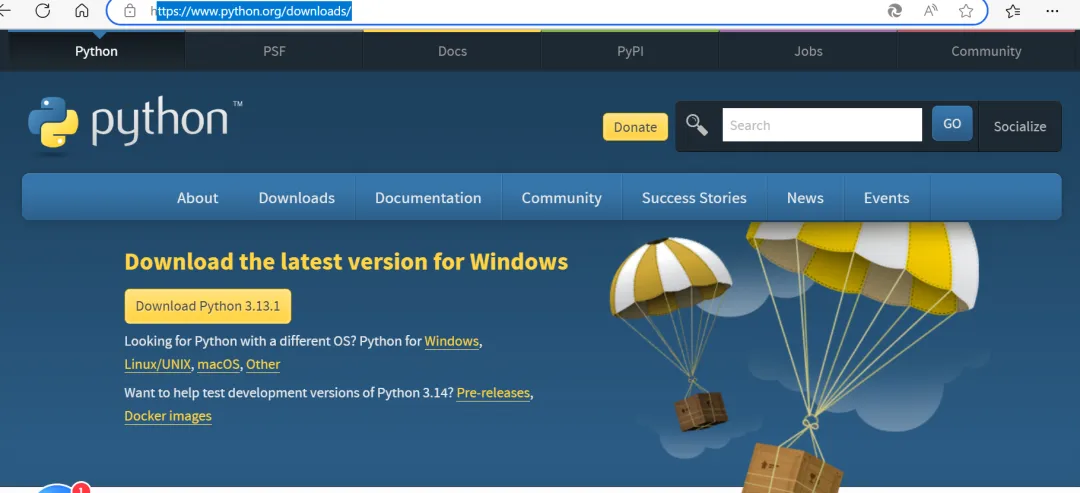Open the Success Stories menu
This screenshot has width=1080, height=493.
pos(694,198)
